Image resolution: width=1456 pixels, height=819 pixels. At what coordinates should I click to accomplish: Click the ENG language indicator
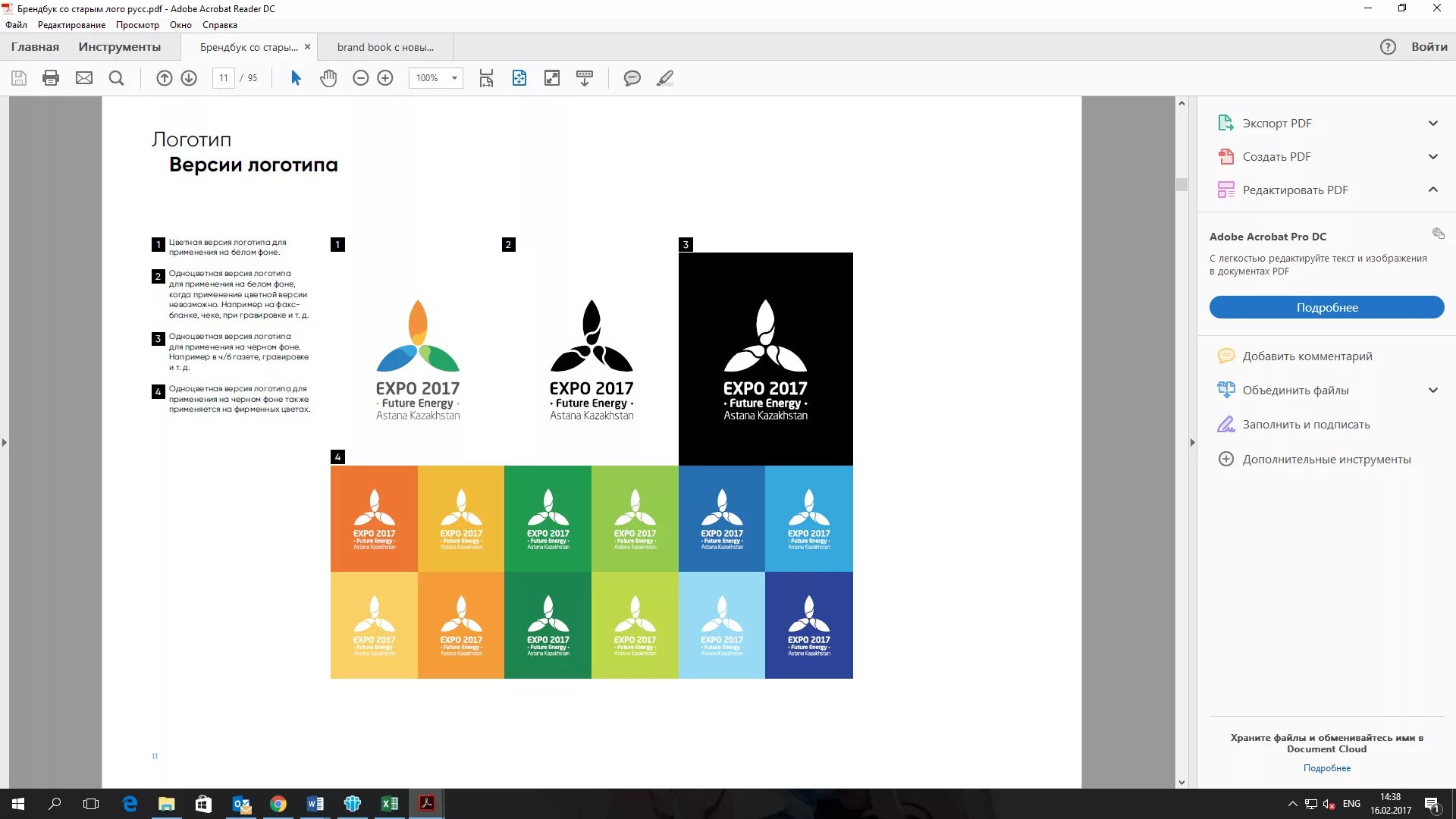(1351, 804)
